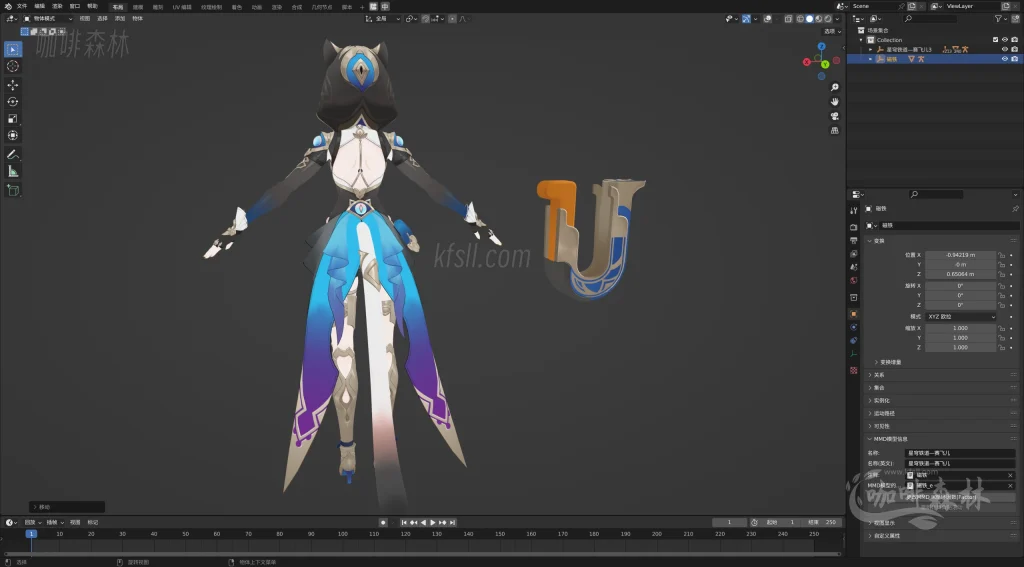Image resolution: width=1024 pixels, height=567 pixels.
Task: Open the 文件 File menu
Action: point(22,6)
